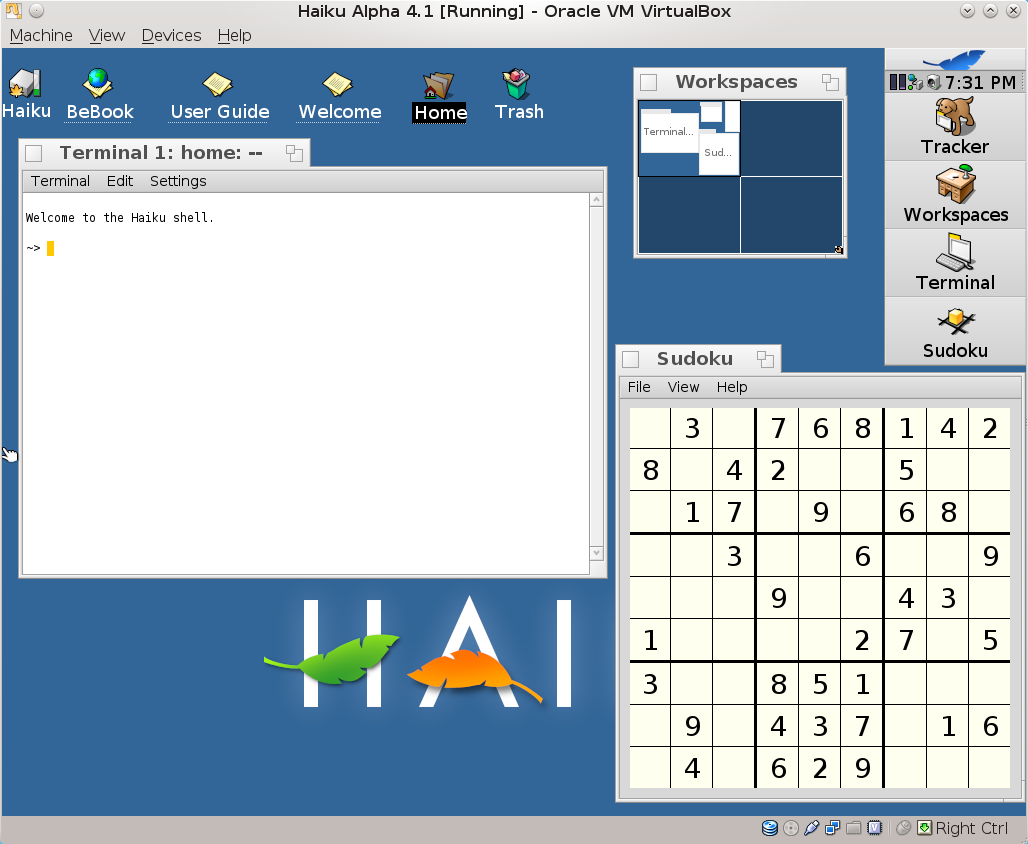Screen dimensions: 1028x844
Task: Click the Haiku leaf Deskbar menu
Action: pos(955,59)
